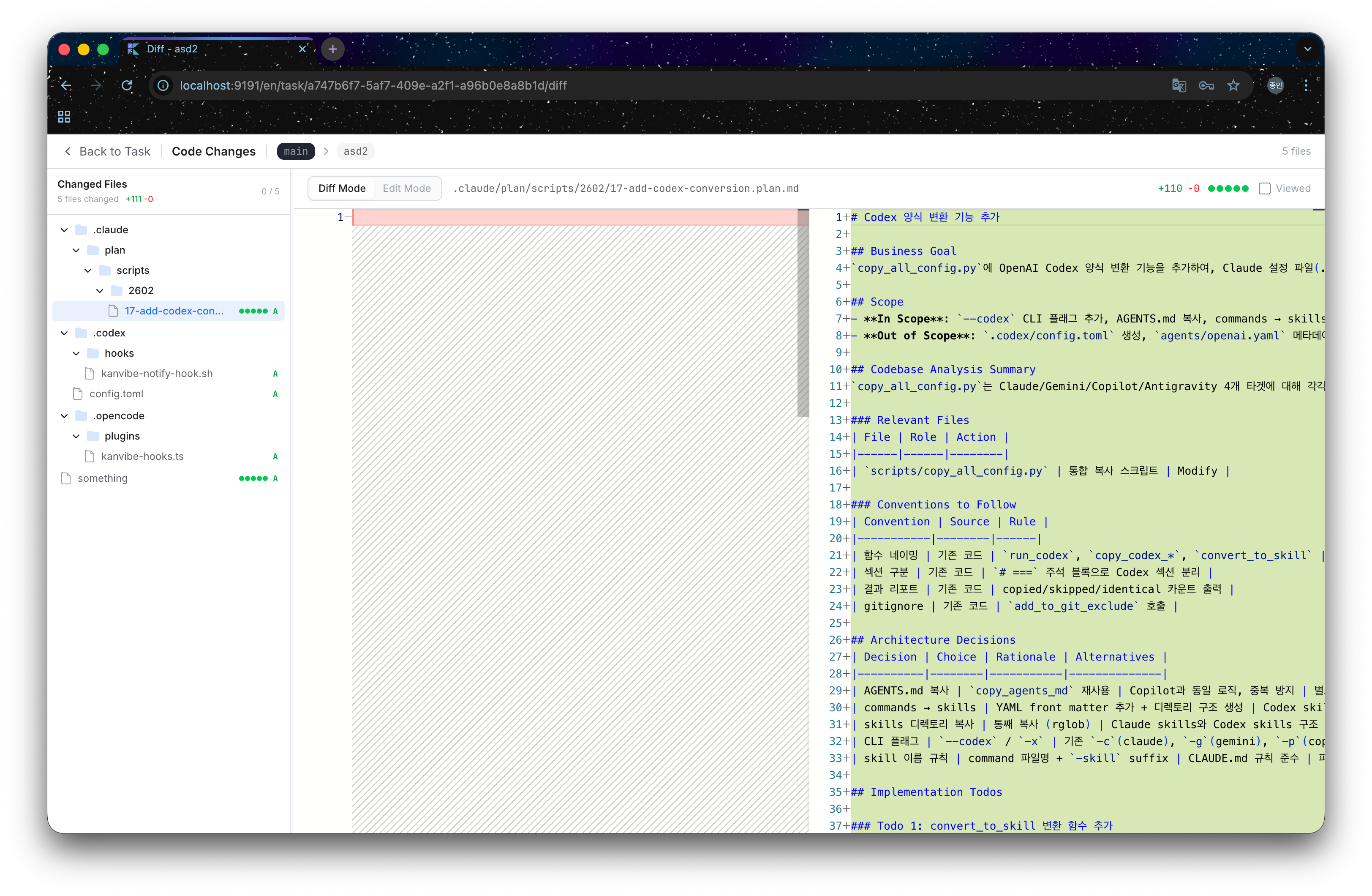Click the bookmark star icon
This screenshot has height=896, width=1372.
pyautogui.click(x=1233, y=85)
